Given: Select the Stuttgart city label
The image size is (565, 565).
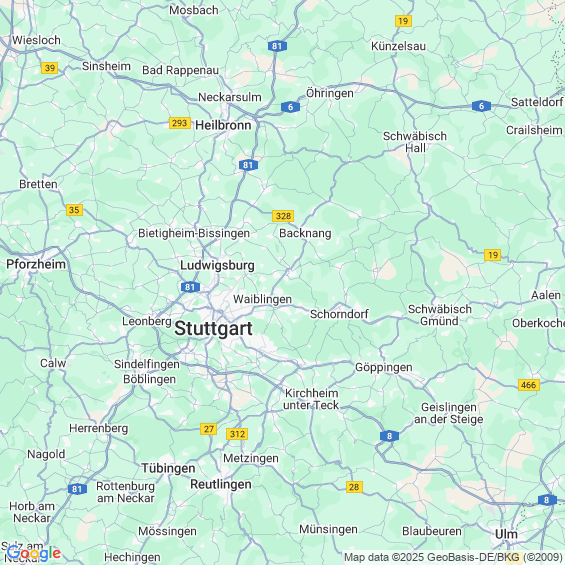Looking at the screenshot, I should (213, 329).
